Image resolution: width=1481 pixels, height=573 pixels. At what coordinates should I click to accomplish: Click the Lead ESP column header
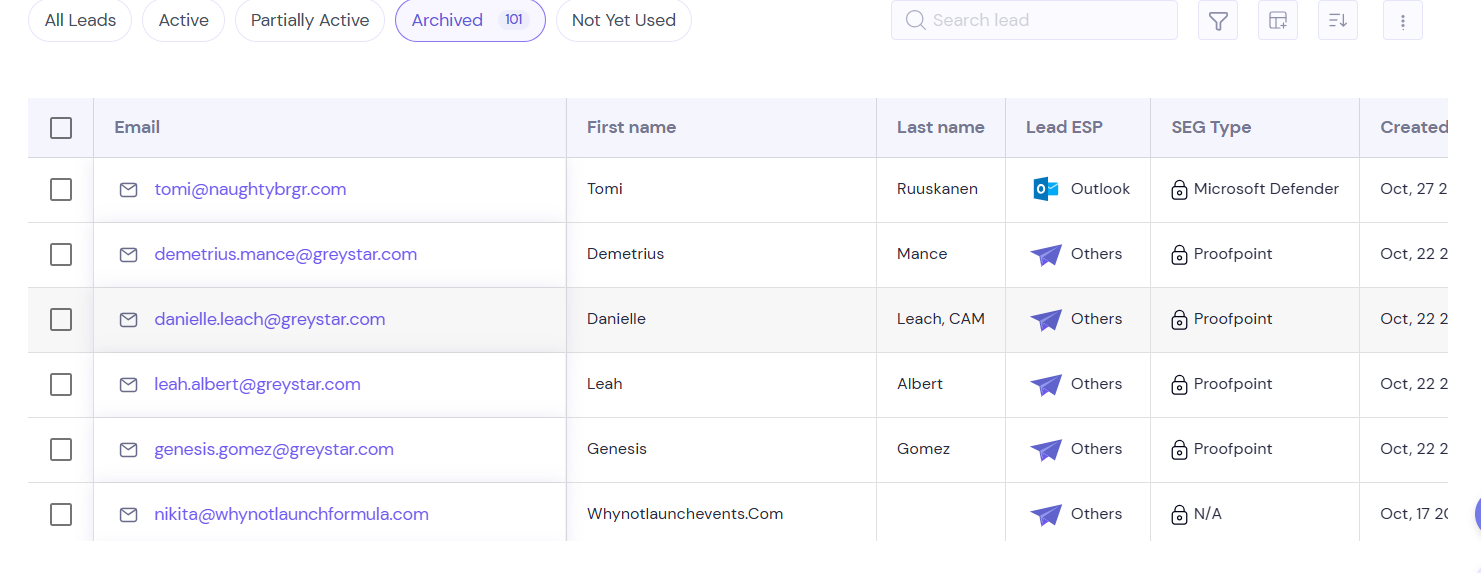tap(1064, 127)
